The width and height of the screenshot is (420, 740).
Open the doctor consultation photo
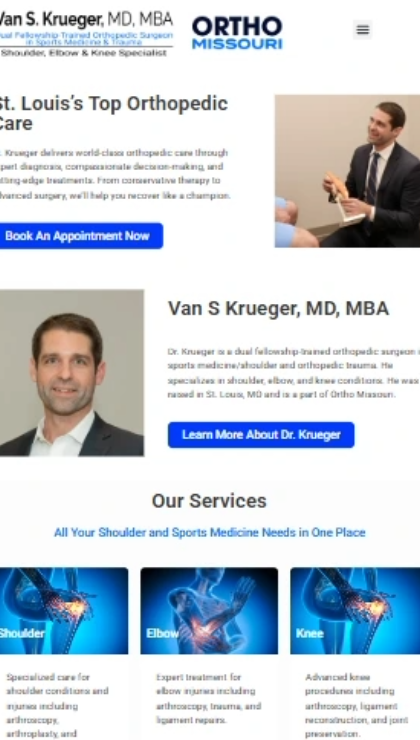pyautogui.click(x=347, y=171)
